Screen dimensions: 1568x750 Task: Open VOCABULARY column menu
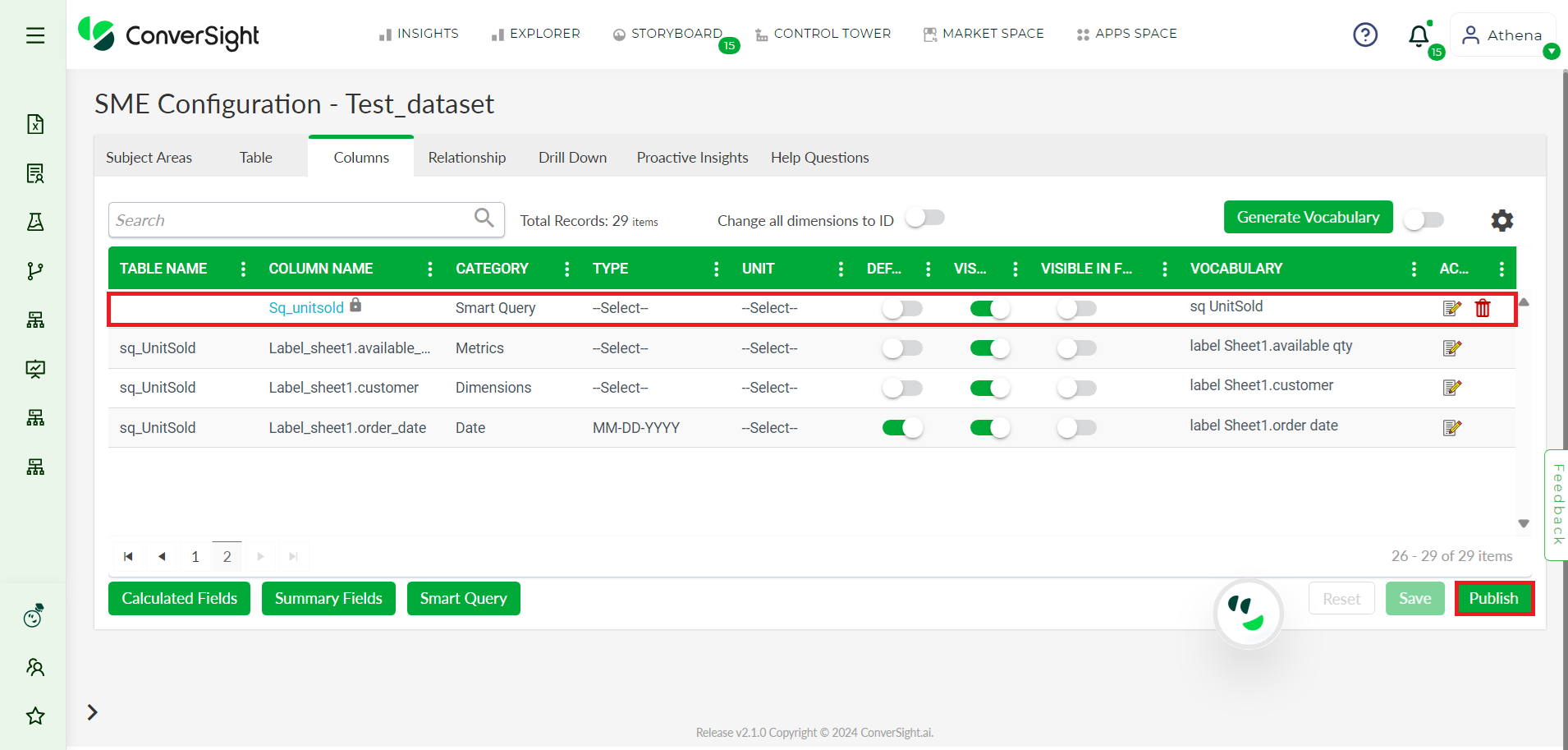point(1414,269)
